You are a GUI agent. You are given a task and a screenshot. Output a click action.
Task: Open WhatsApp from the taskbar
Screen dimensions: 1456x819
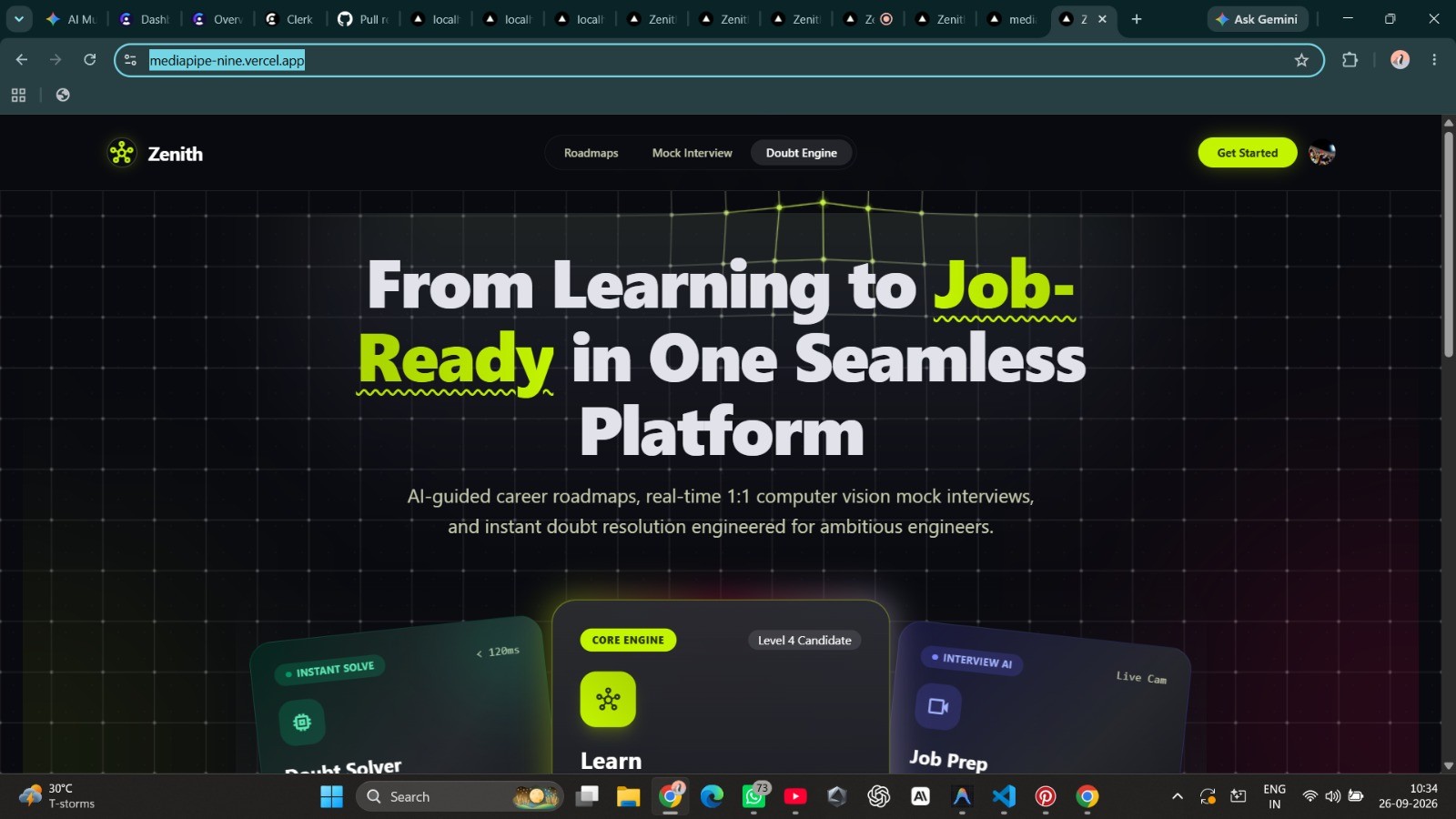pos(753,796)
